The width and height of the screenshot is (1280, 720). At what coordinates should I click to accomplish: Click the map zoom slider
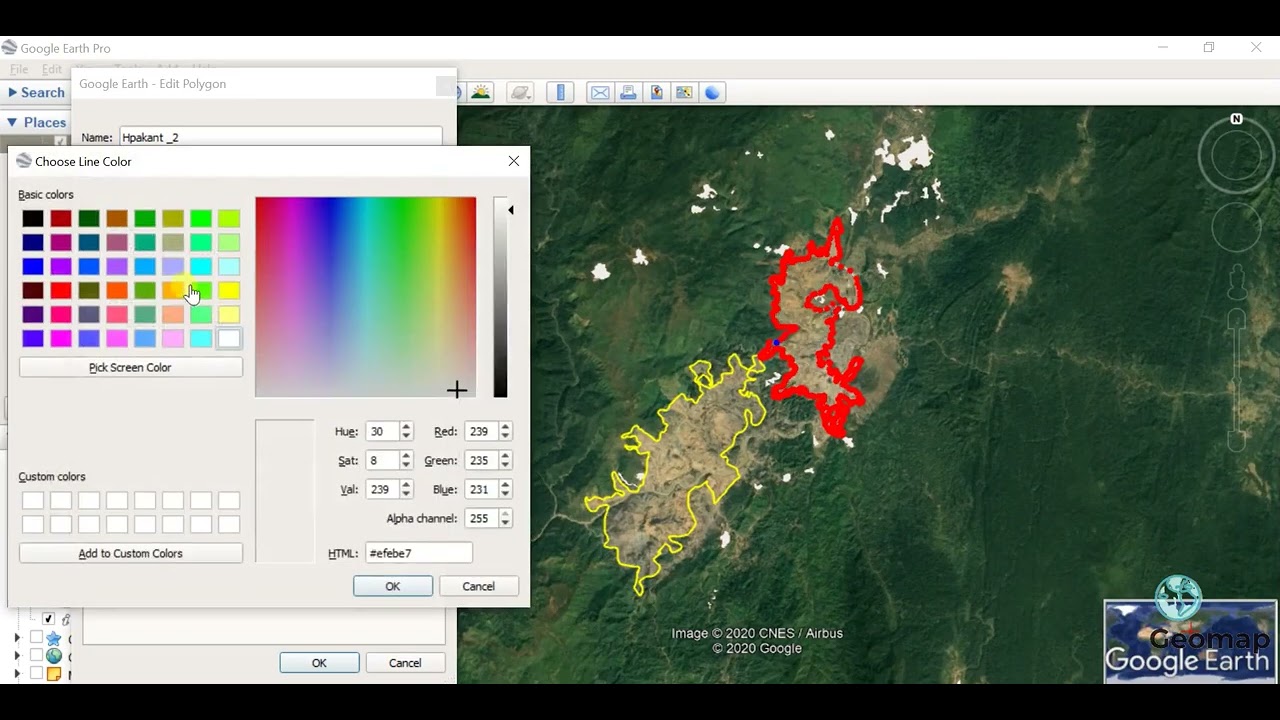coord(1237,380)
